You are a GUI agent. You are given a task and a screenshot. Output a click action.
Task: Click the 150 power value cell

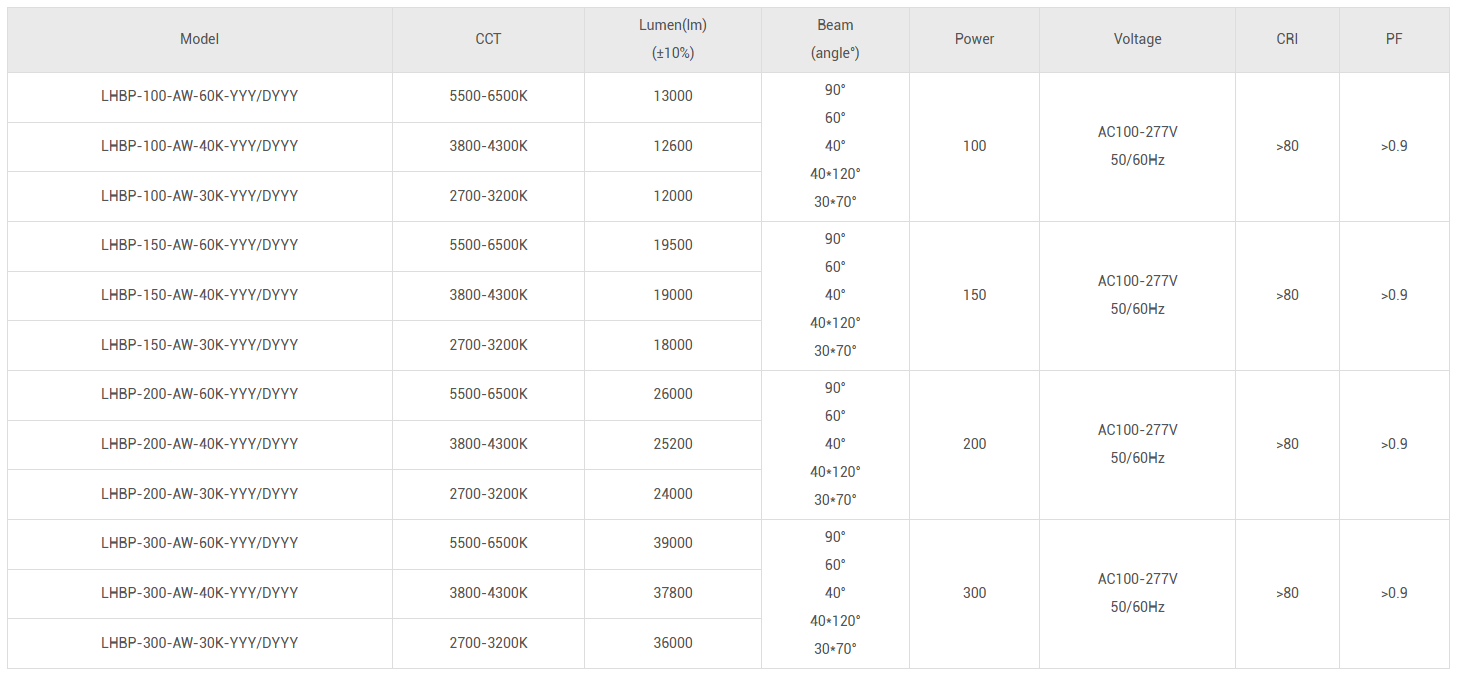(x=974, y=295)
